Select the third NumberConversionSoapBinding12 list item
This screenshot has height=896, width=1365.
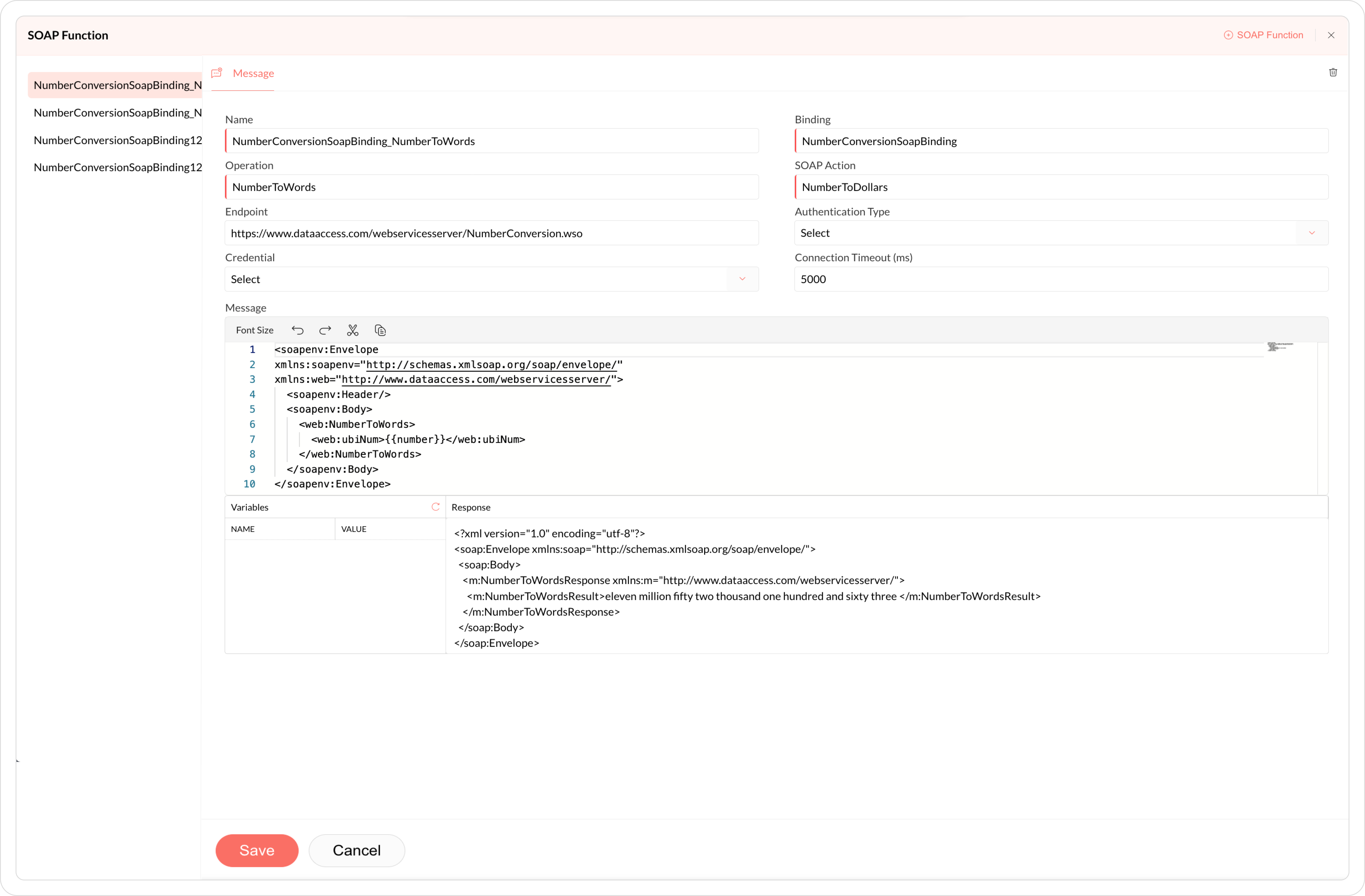pyautogui.click(x=118, y=140)
